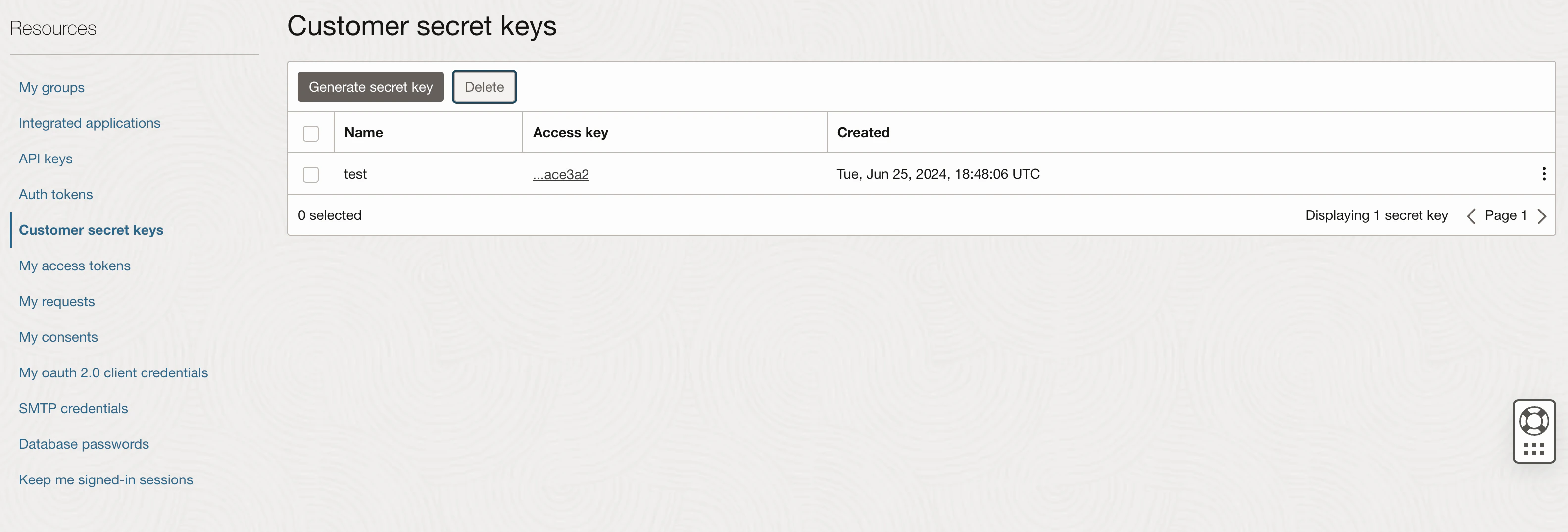The height and width of the screenshot is (532, 1568).
Task: Open the Auth tokens sidebar entry
Action: pos(55,194)
